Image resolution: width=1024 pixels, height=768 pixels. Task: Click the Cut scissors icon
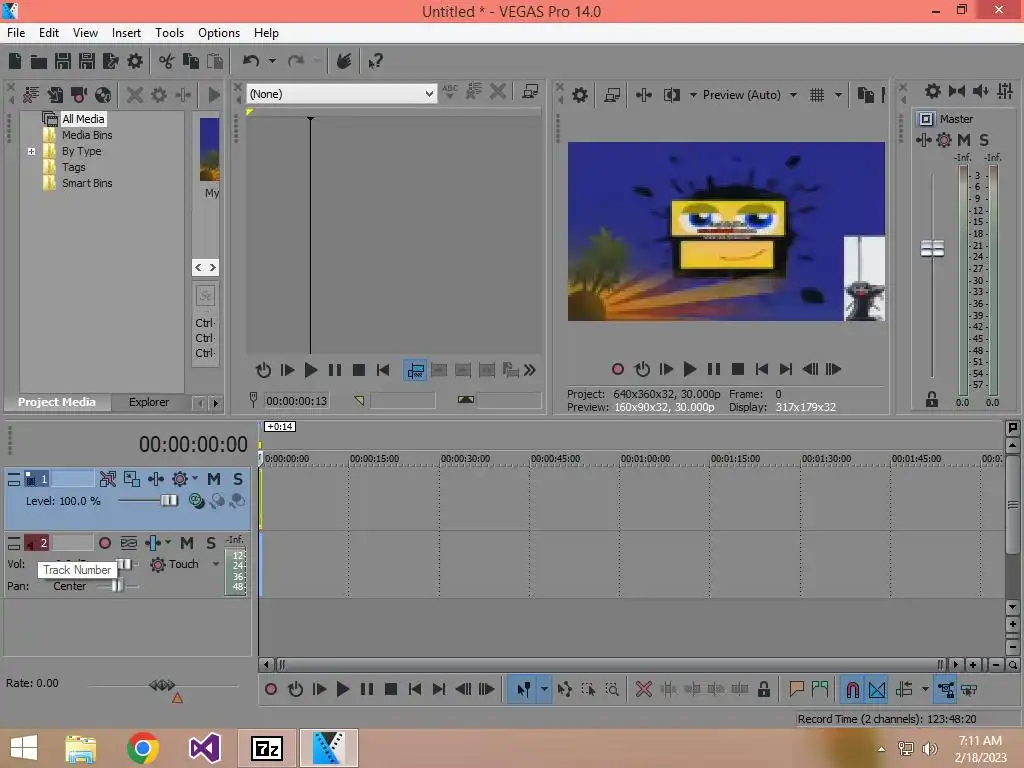pyautogui.click(x=167, y=61)
